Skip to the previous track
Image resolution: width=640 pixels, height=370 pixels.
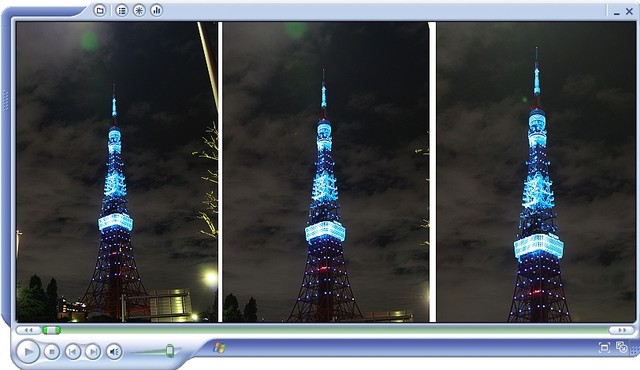click(73, 352)
